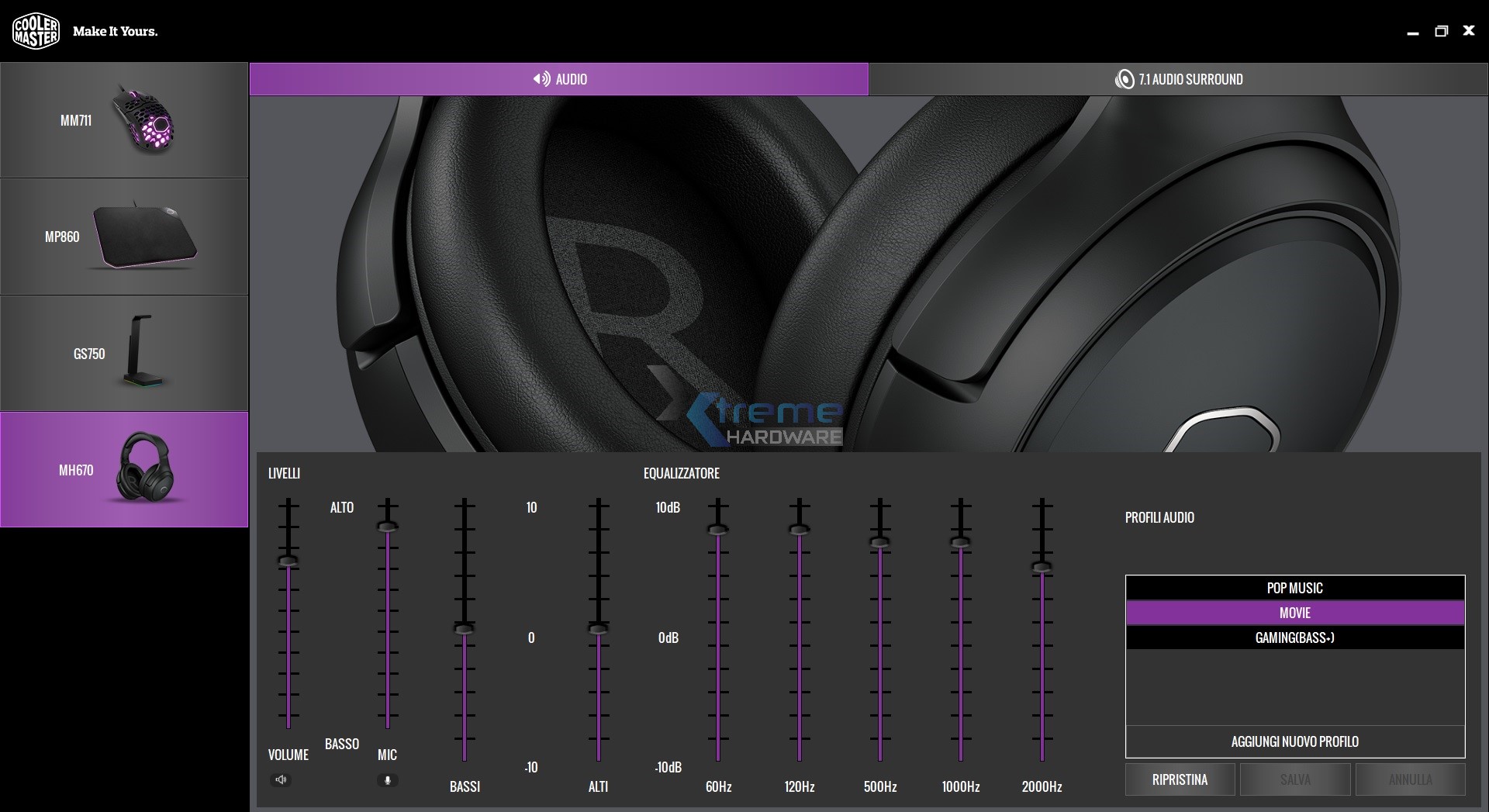Select the GS750 headset stand device

tap(124, 354)
